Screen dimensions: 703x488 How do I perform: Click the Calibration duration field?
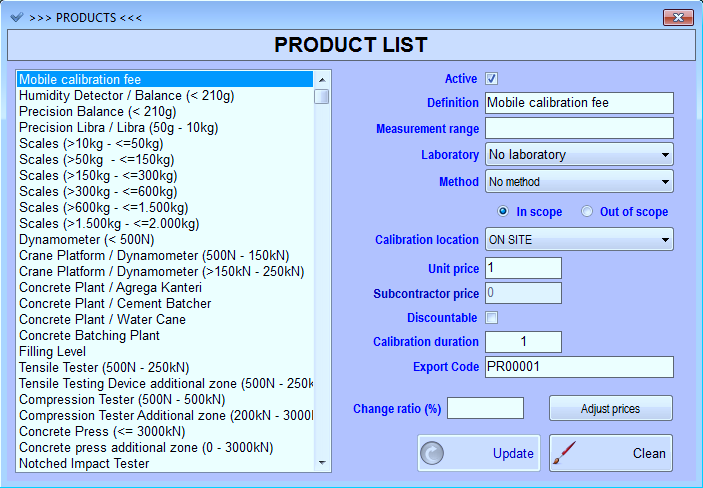(523, 342)
